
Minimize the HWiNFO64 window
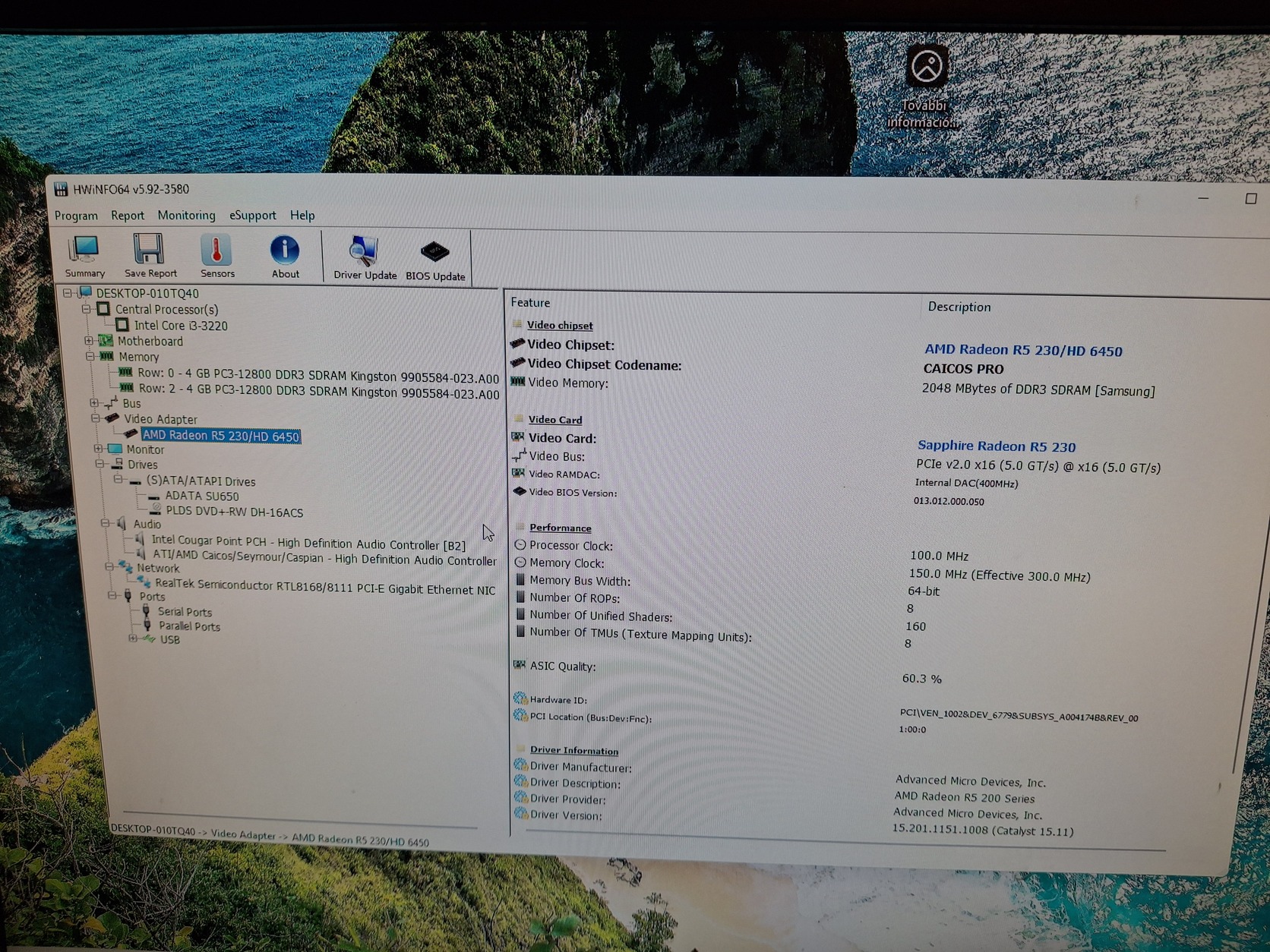tap(1203, 198)
